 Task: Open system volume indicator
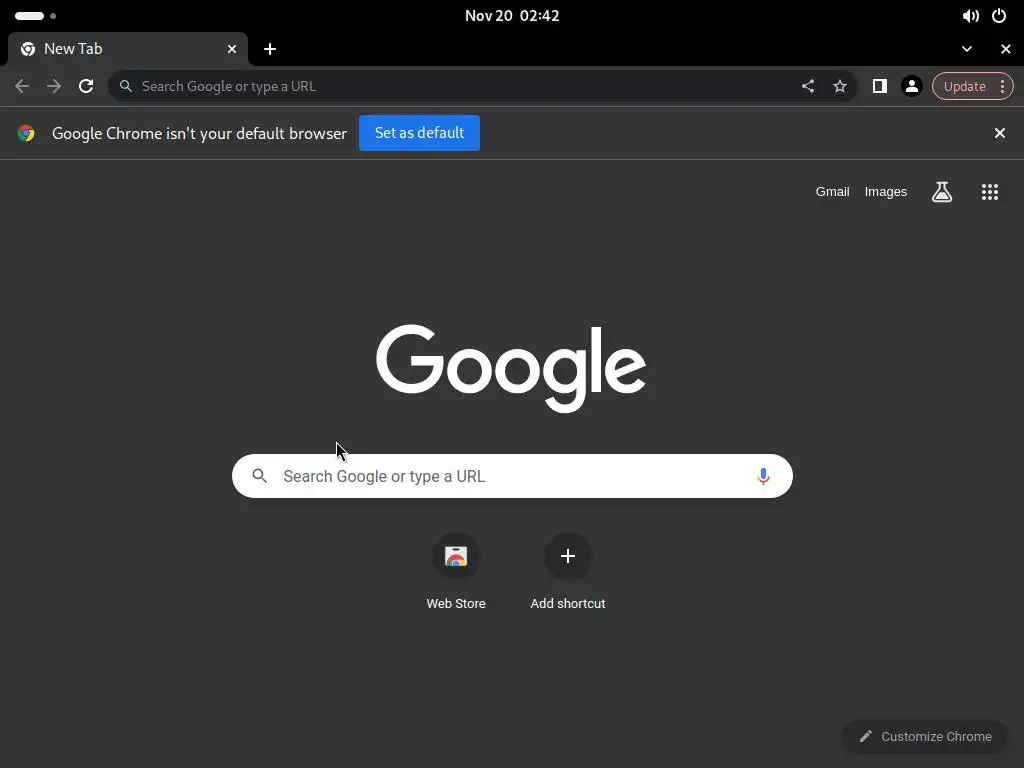[x=970, y=16]
